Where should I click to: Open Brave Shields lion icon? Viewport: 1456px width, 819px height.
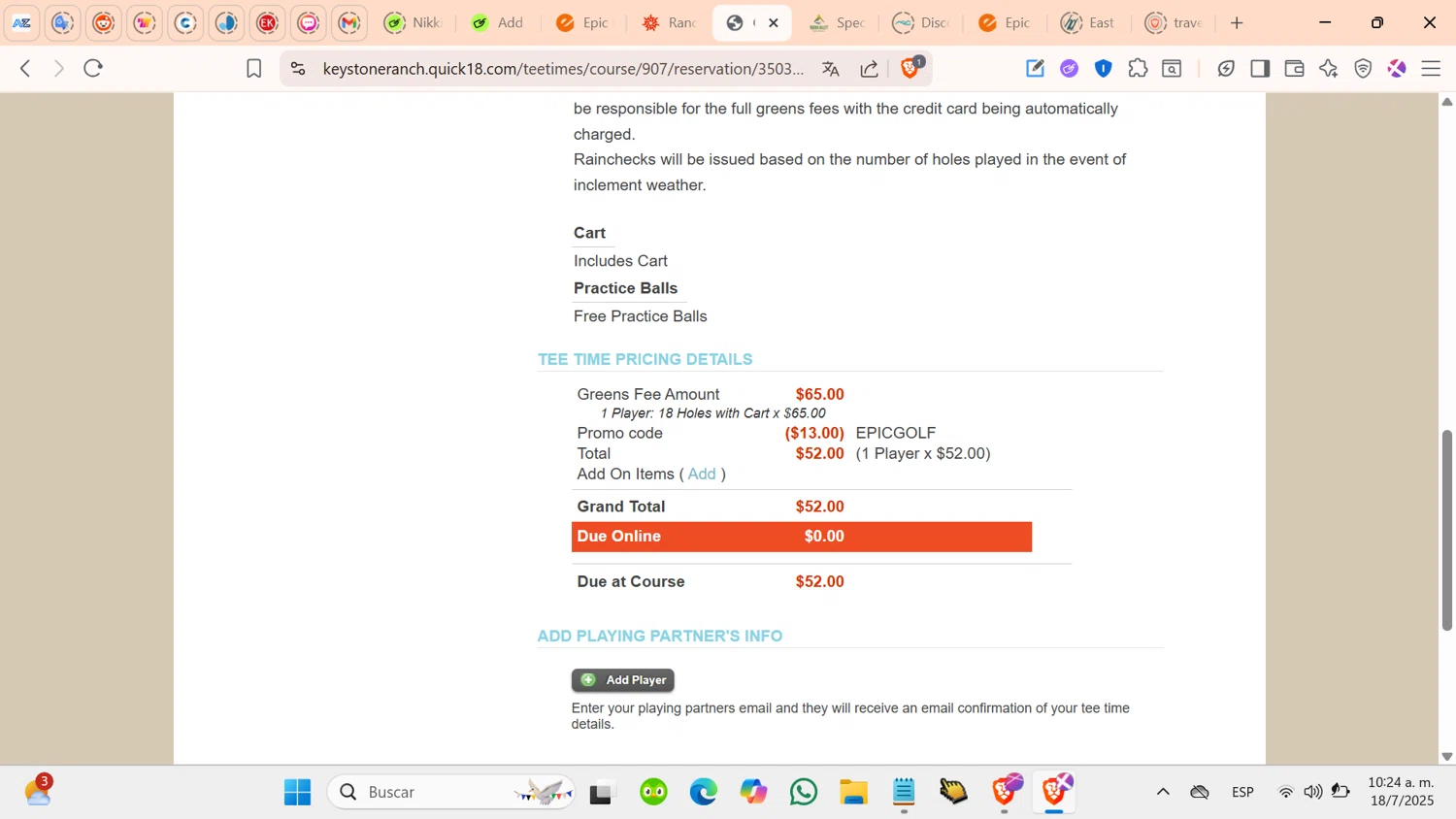910,67
